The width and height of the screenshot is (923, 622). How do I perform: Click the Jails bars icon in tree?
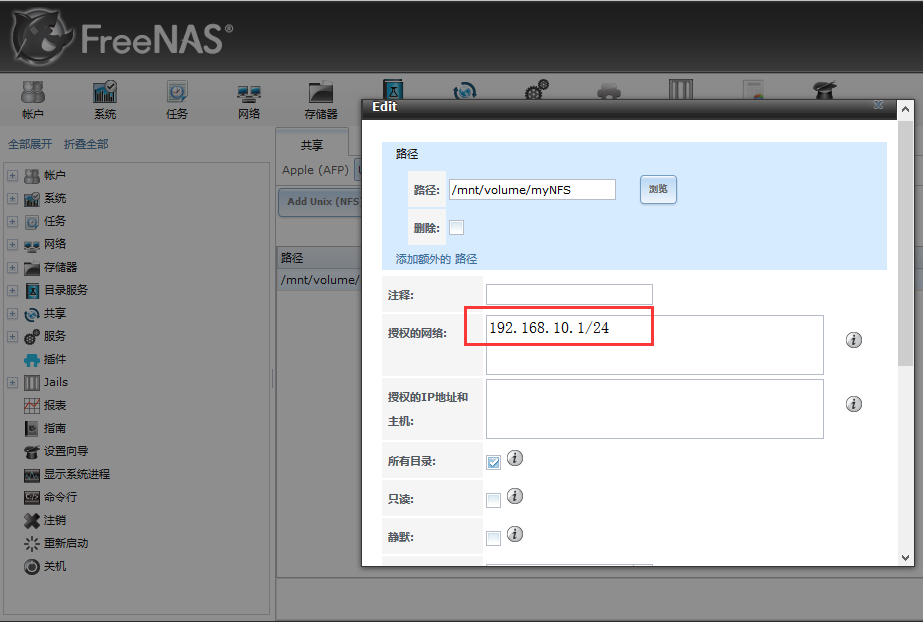click(x=32, y=382)
